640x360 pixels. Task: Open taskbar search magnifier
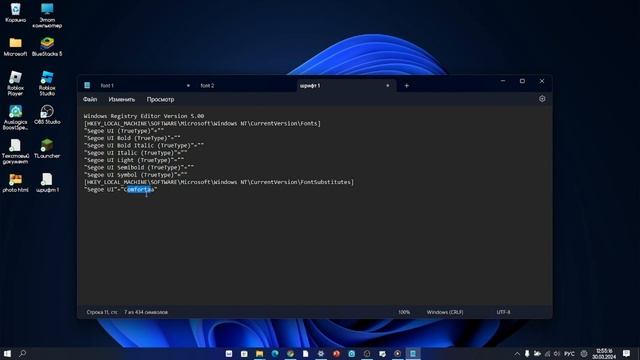(23, 353)
